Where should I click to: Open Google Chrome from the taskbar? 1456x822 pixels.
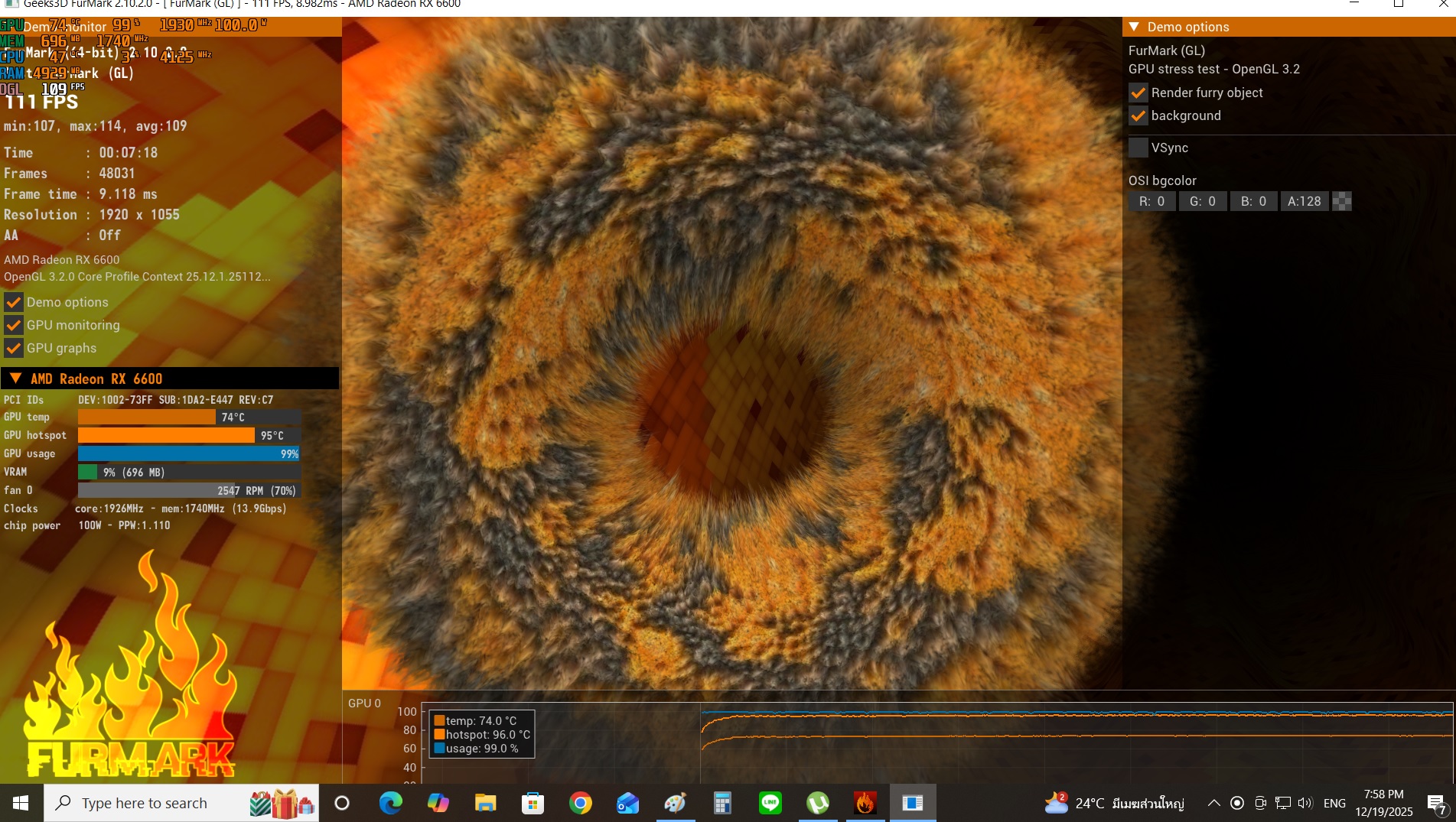(580, 803)
